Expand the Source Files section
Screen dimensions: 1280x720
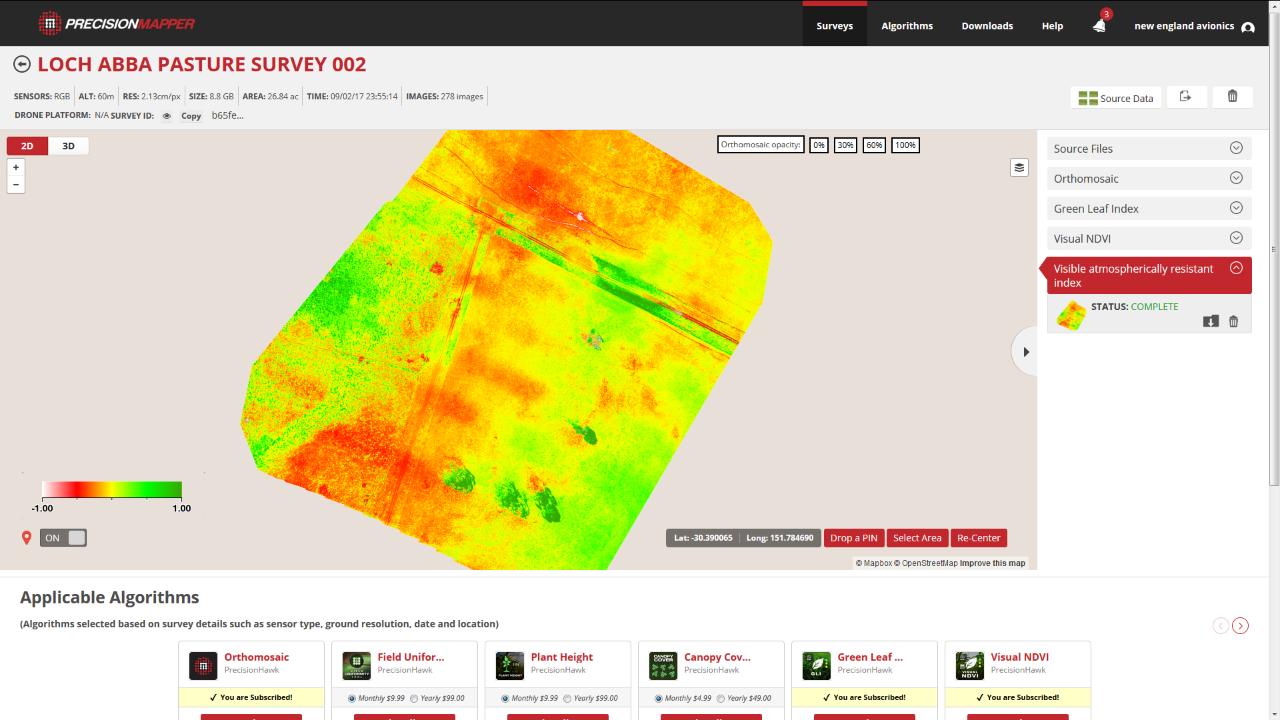point(1237,148)
